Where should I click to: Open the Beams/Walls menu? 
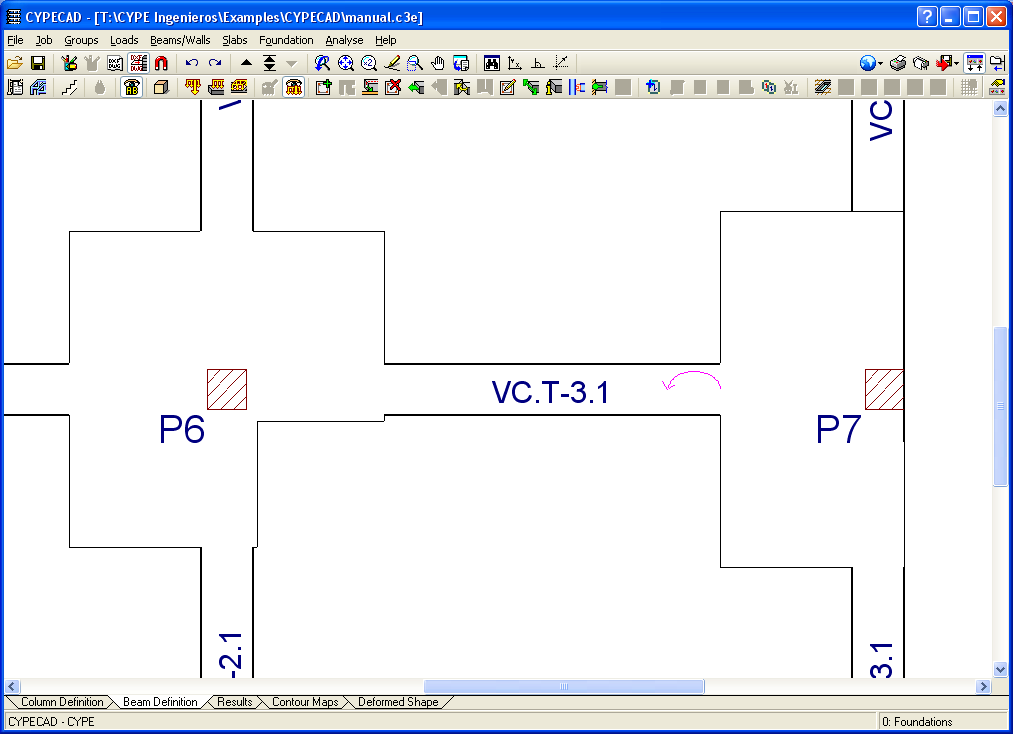point(180,40)
